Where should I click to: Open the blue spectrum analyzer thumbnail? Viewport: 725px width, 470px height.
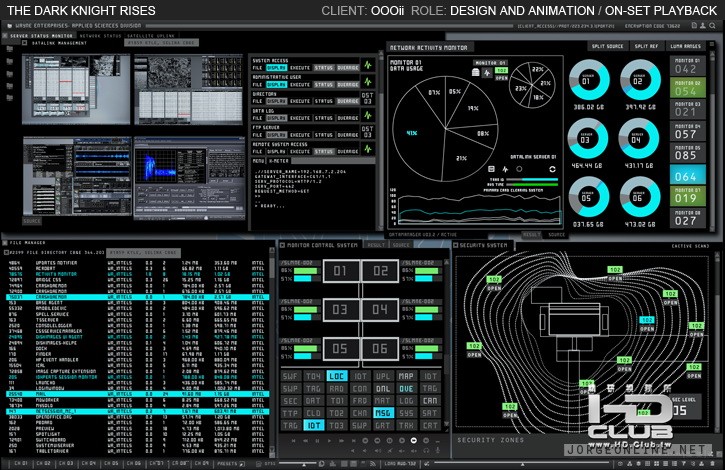pos(189,178)
